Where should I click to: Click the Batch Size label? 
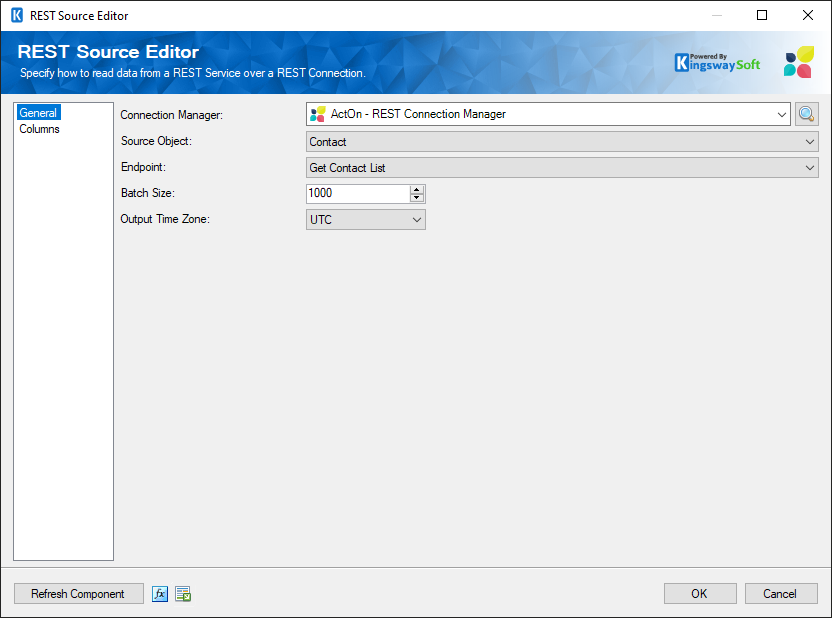(x=148, y=193)
